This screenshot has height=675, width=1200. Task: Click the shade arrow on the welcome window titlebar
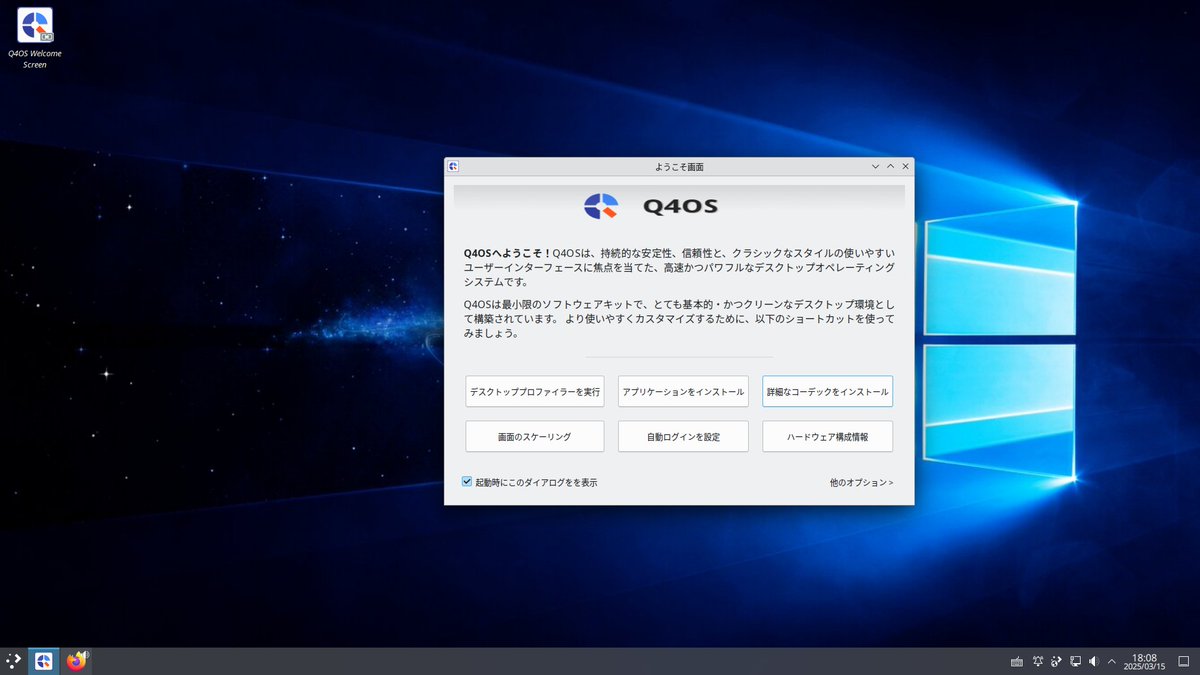coord(890,166)
